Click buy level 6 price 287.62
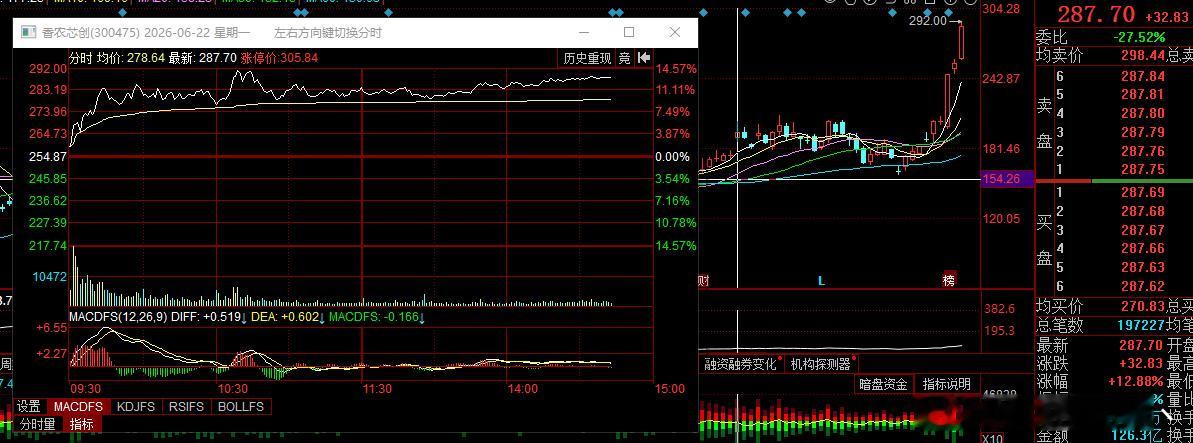This screenshot has height=443, width=1193. pyautogui.click(x=1143, y=286)
